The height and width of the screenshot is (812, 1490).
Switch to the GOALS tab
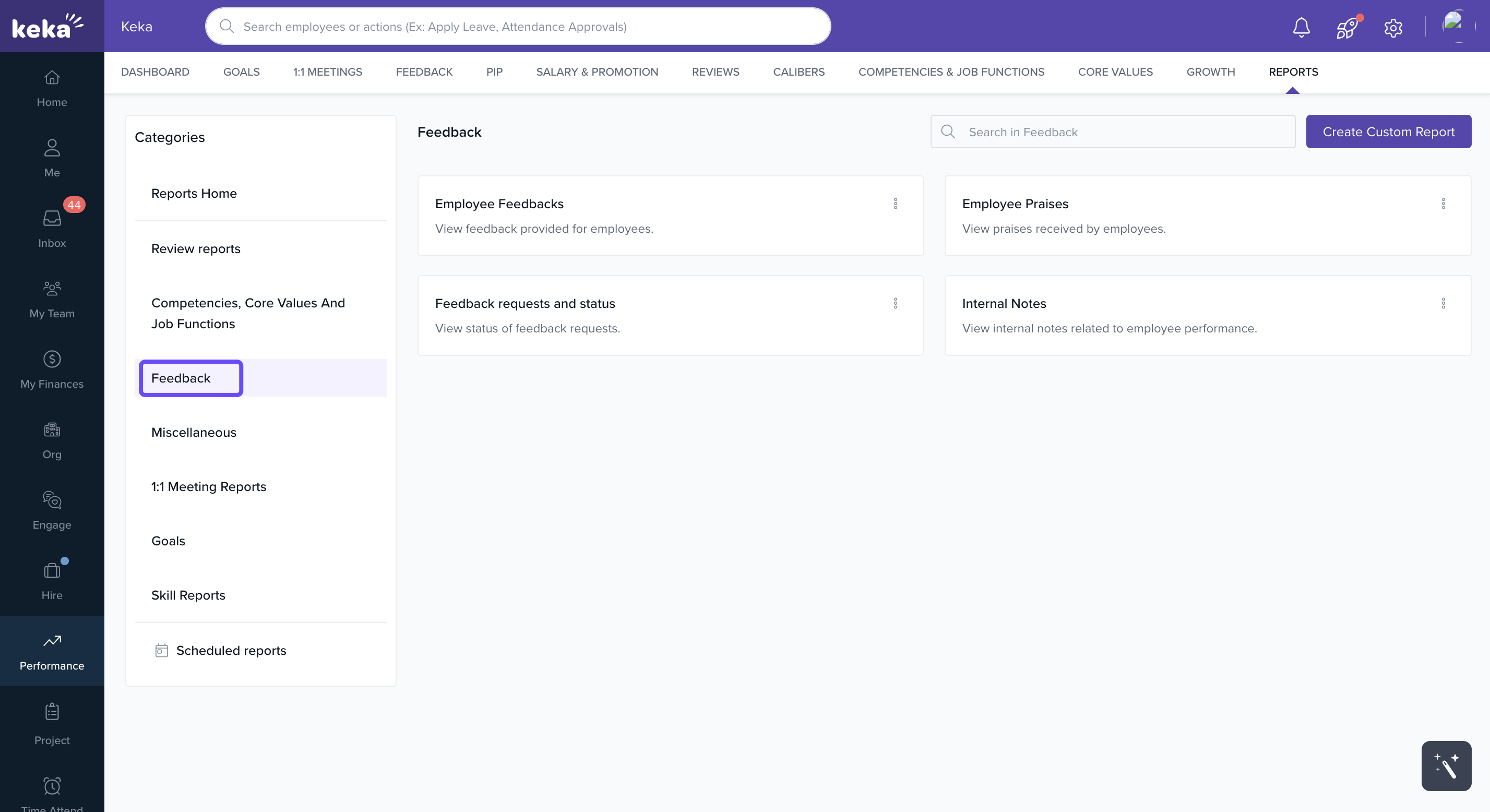pos(241,71)
